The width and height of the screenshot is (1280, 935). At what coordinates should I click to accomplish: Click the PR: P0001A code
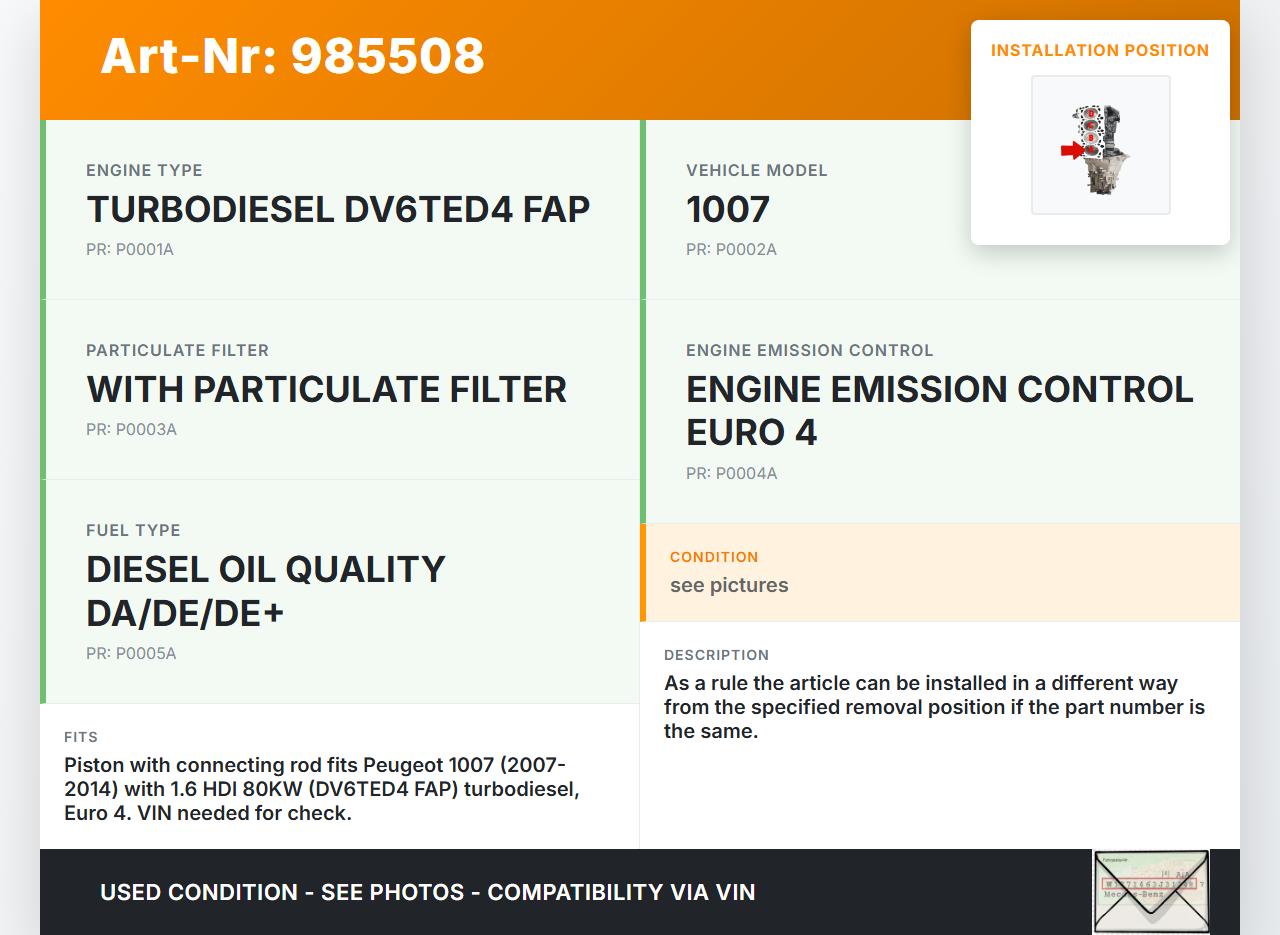[x=130, y=249]
